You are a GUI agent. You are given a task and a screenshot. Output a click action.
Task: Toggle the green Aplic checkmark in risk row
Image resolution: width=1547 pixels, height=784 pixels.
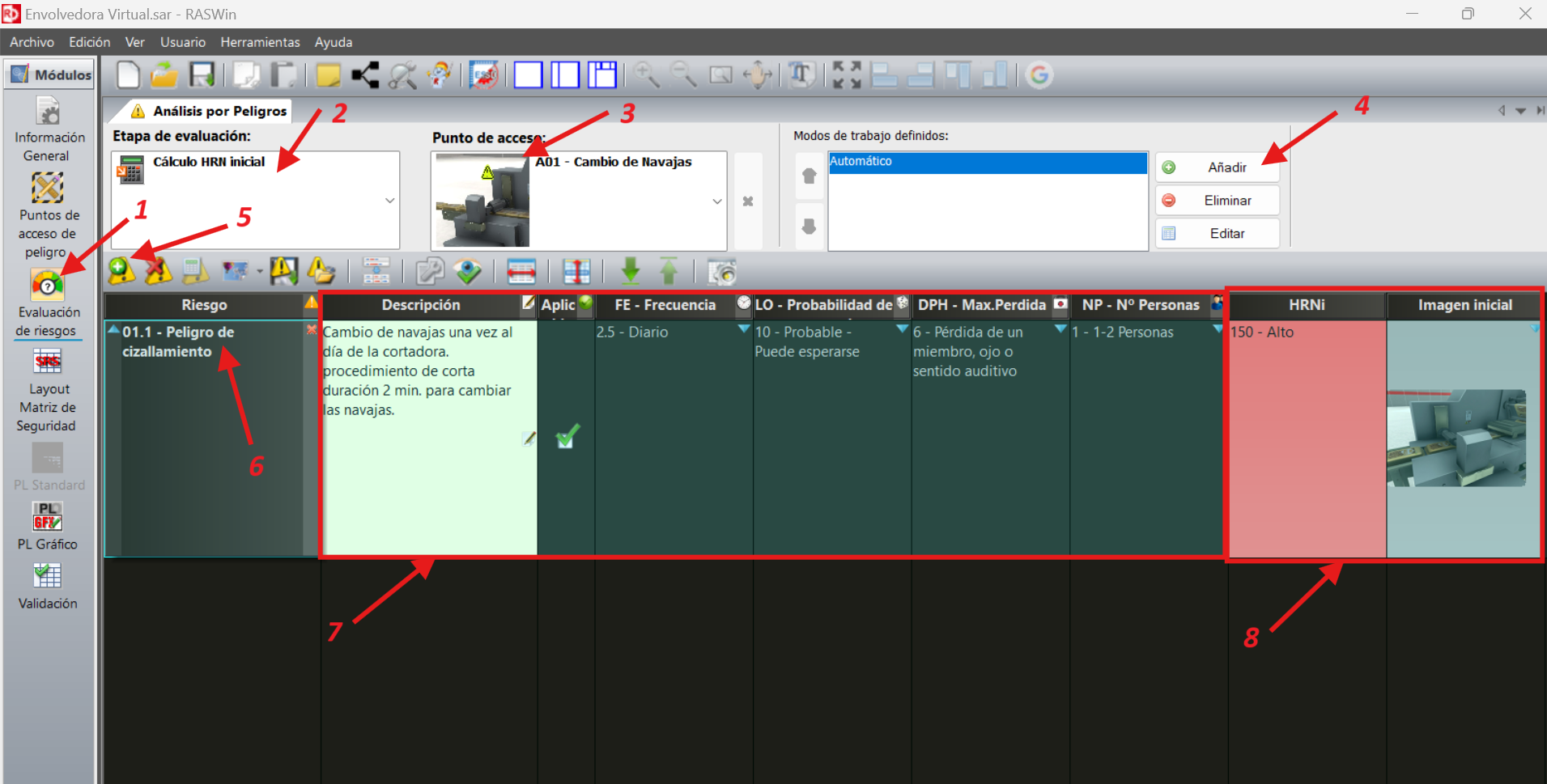567,437
